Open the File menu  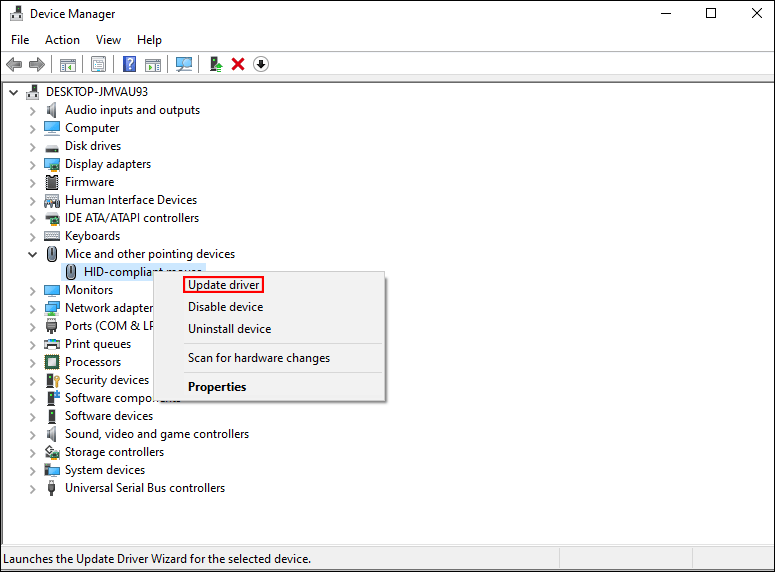click(x=20, y=40)
